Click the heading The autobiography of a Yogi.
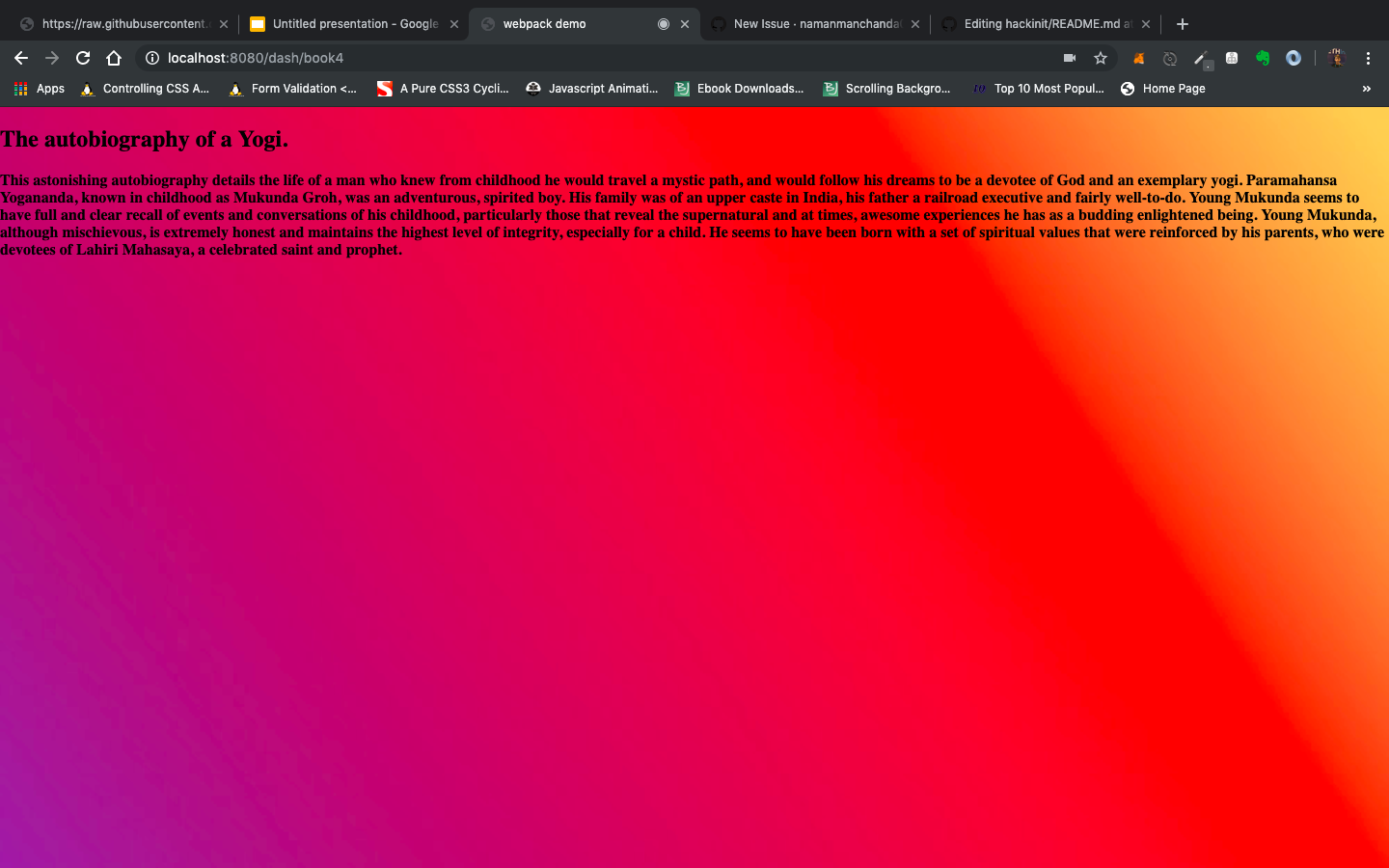The height and width of the screenshot is (868, 1389). [145, 139]
